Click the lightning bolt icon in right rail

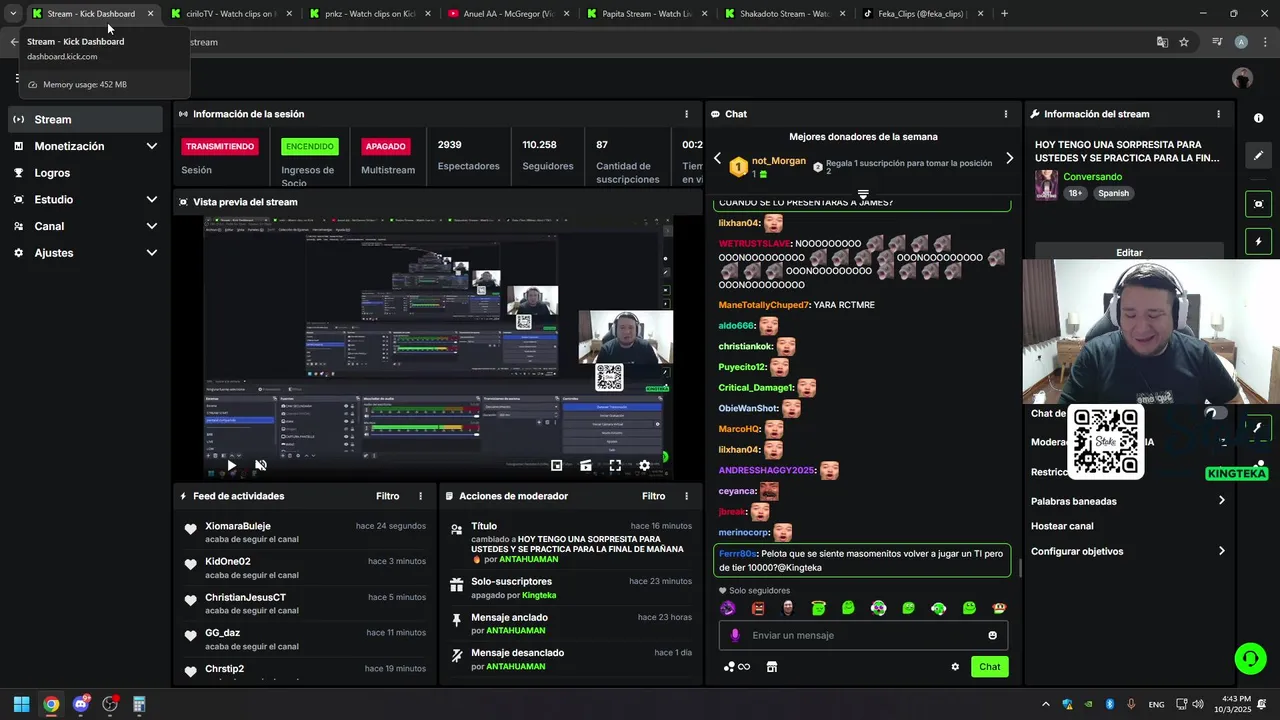click(1258, 242)
